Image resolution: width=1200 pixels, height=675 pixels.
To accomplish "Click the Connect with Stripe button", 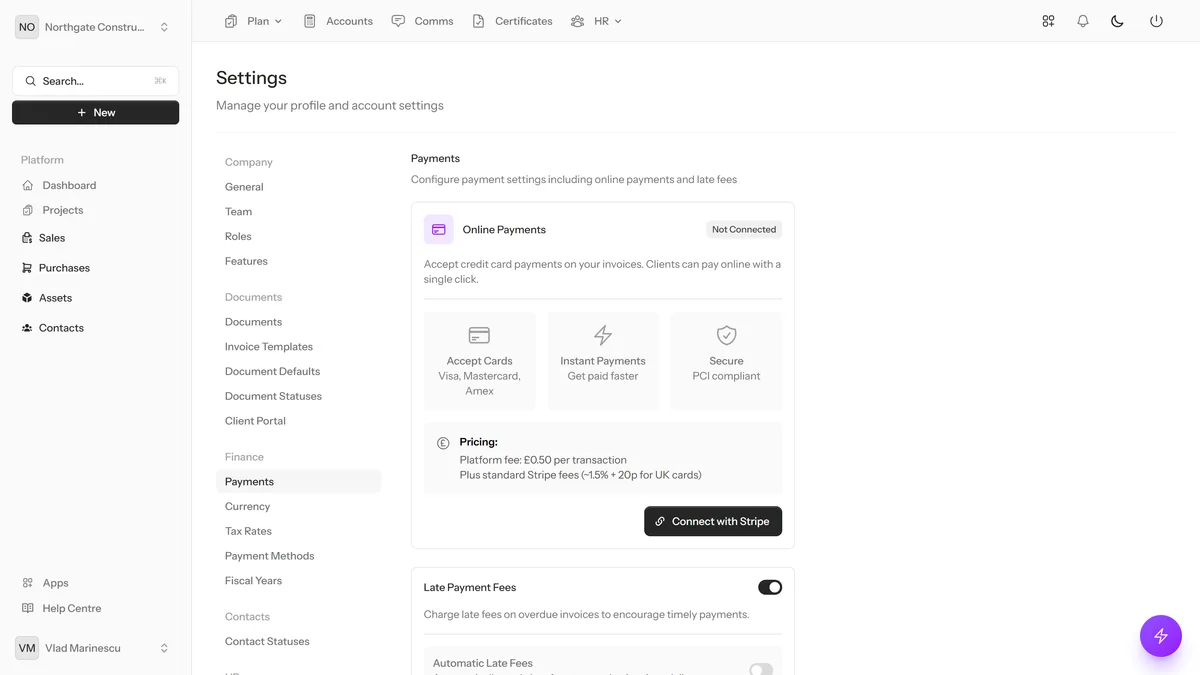I will pyautogui.click(x=713, y=521).
